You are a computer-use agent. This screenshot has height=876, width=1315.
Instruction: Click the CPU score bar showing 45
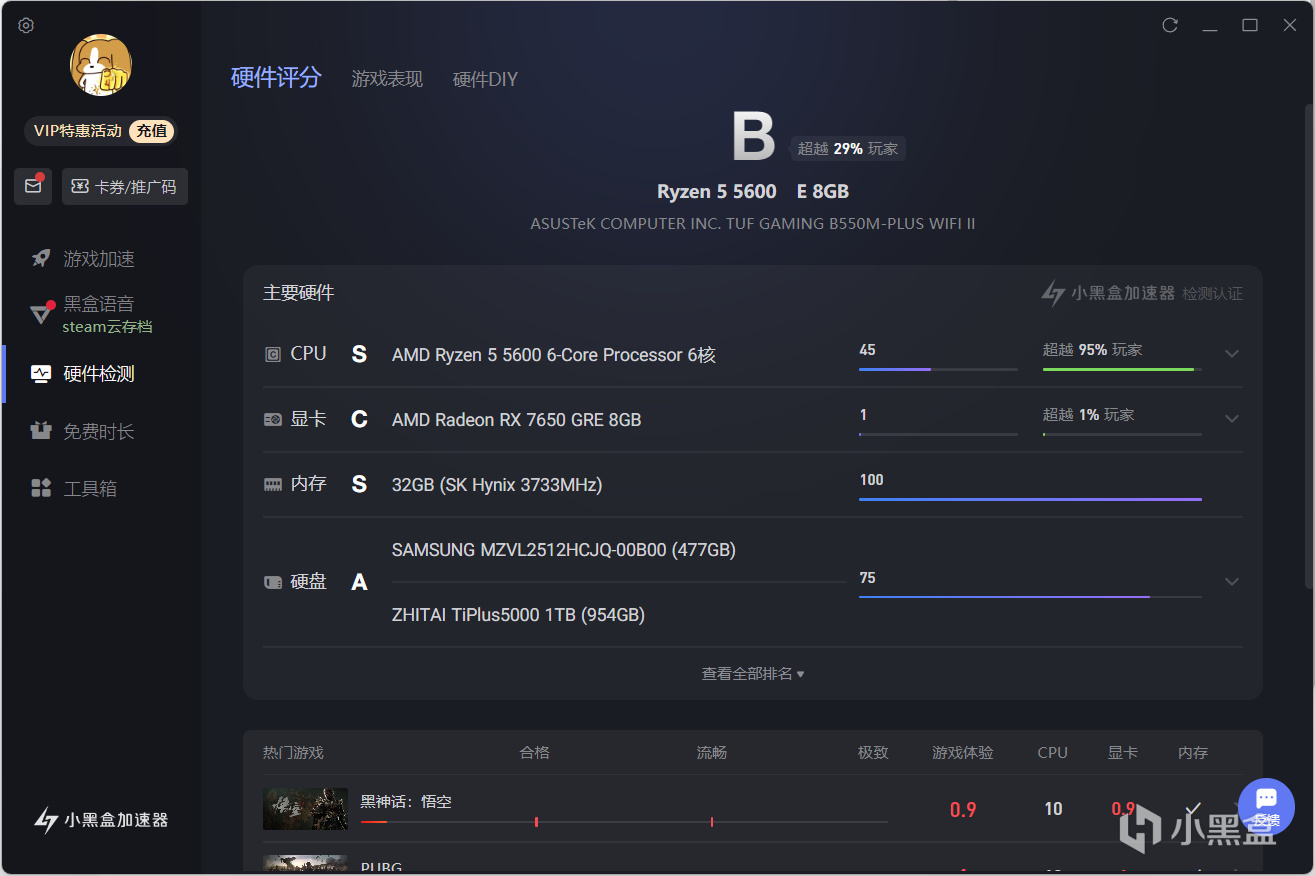(x=938, y=369)
